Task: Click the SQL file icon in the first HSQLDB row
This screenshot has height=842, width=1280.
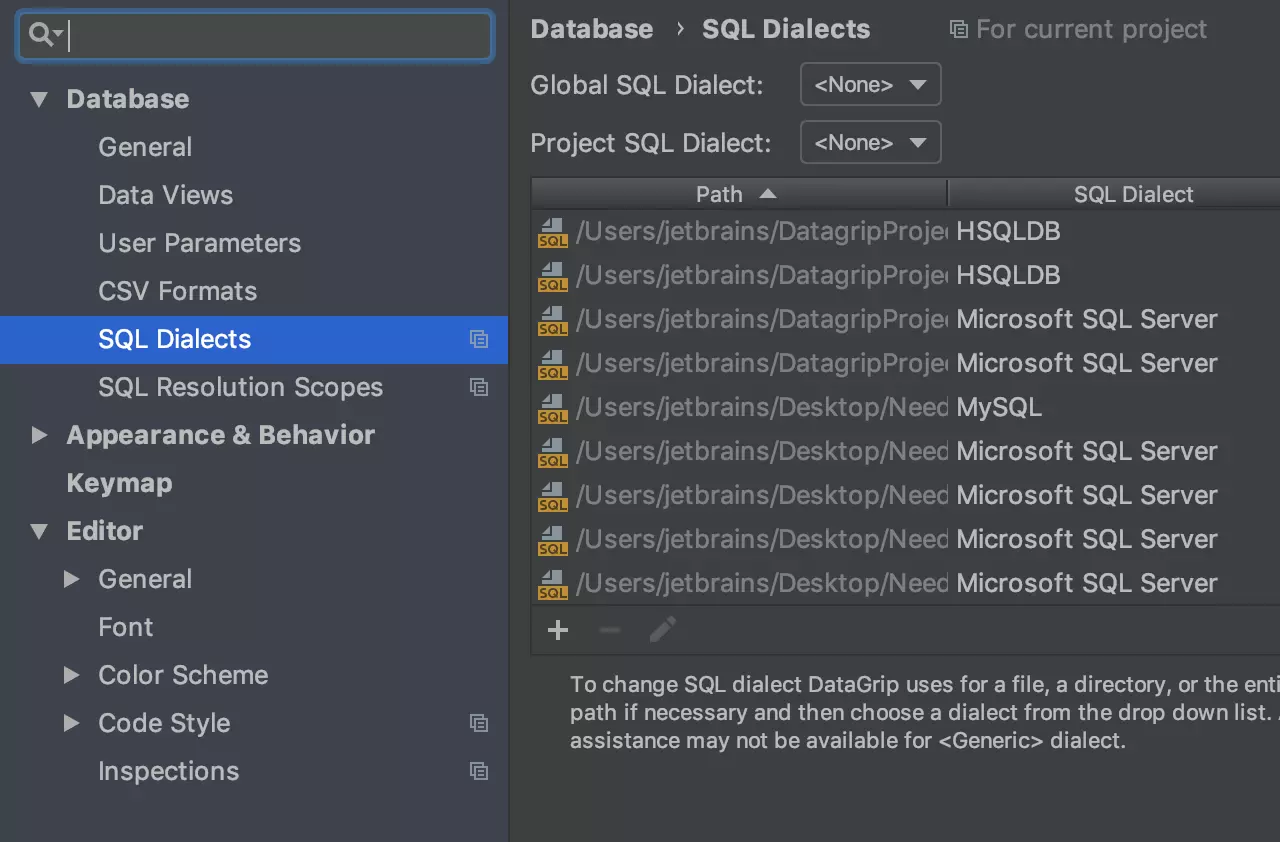Action: (x=552, y=232)
